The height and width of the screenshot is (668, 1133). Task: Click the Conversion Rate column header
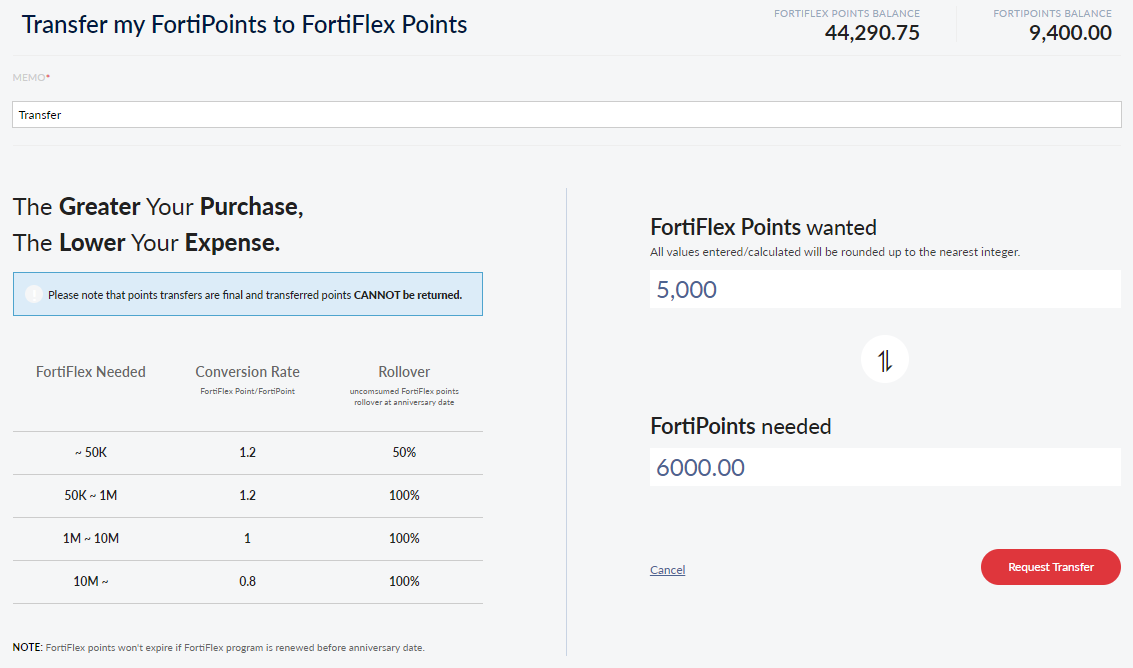(x=247, y=372)
